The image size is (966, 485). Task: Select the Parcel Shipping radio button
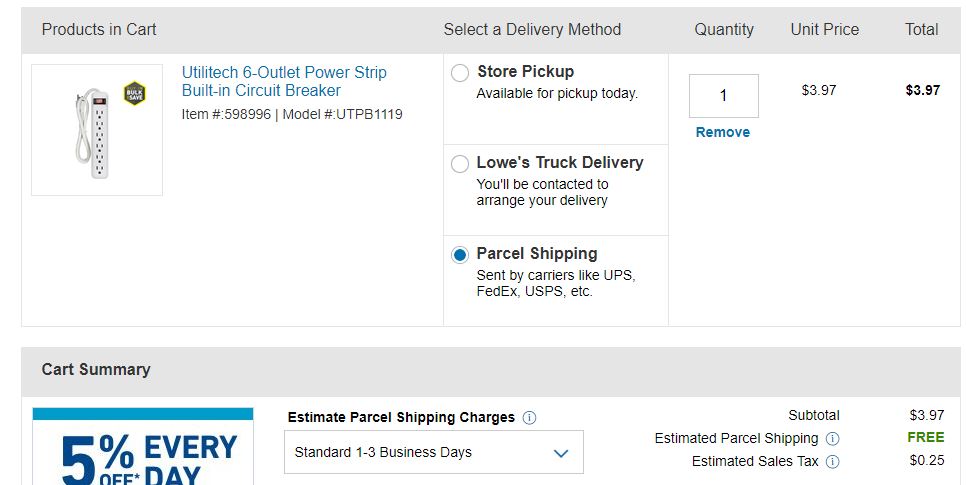click(x=460, y=255)
